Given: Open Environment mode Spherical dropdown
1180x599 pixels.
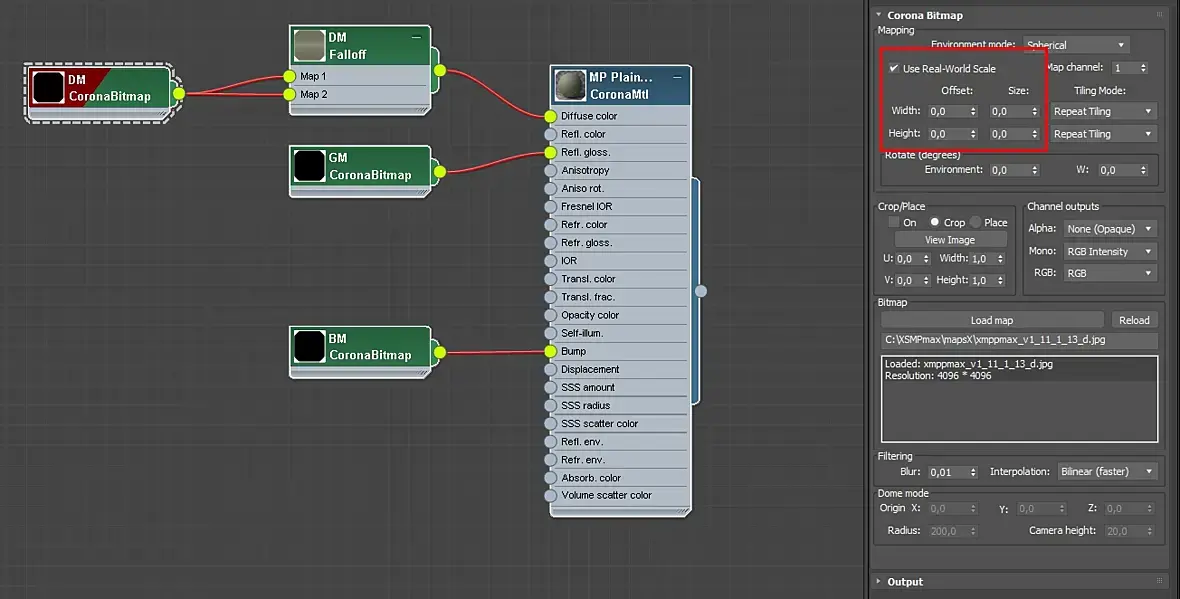Looking at the screenshot, I should [x=1075, y=45].
